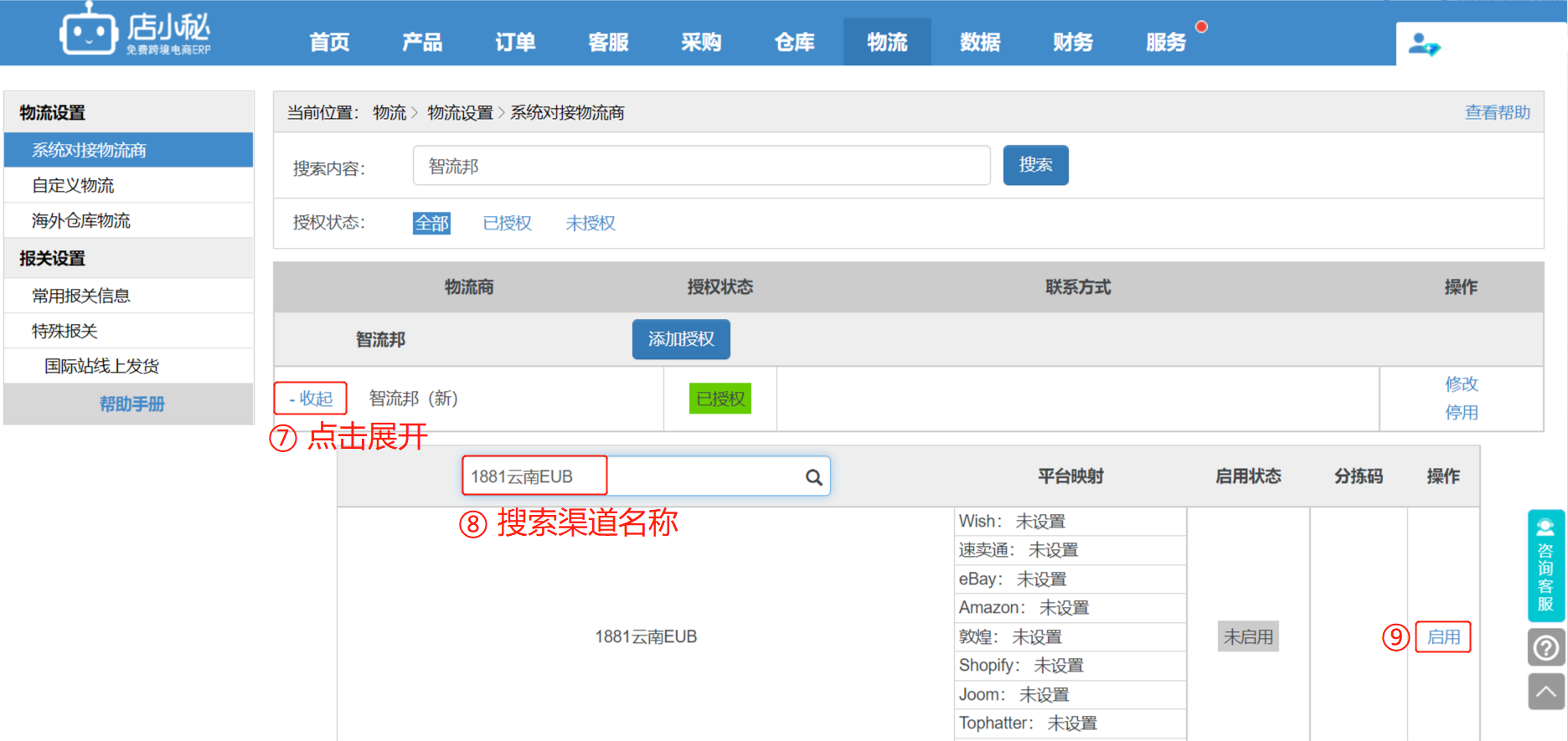Click the 分拣码 column header
This screenshot has width=1568, height=741.
pyautogui.click(x=1358, y=476)
